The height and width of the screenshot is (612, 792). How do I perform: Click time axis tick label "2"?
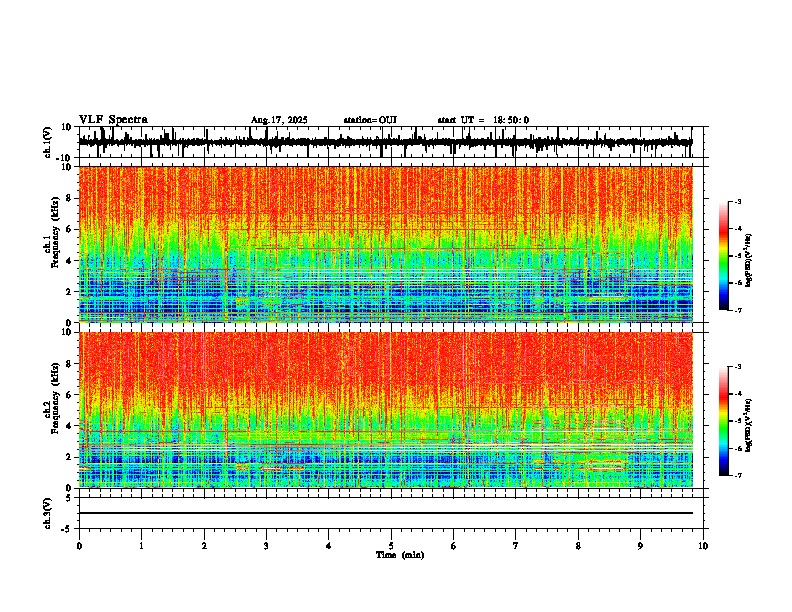point(204,546)
